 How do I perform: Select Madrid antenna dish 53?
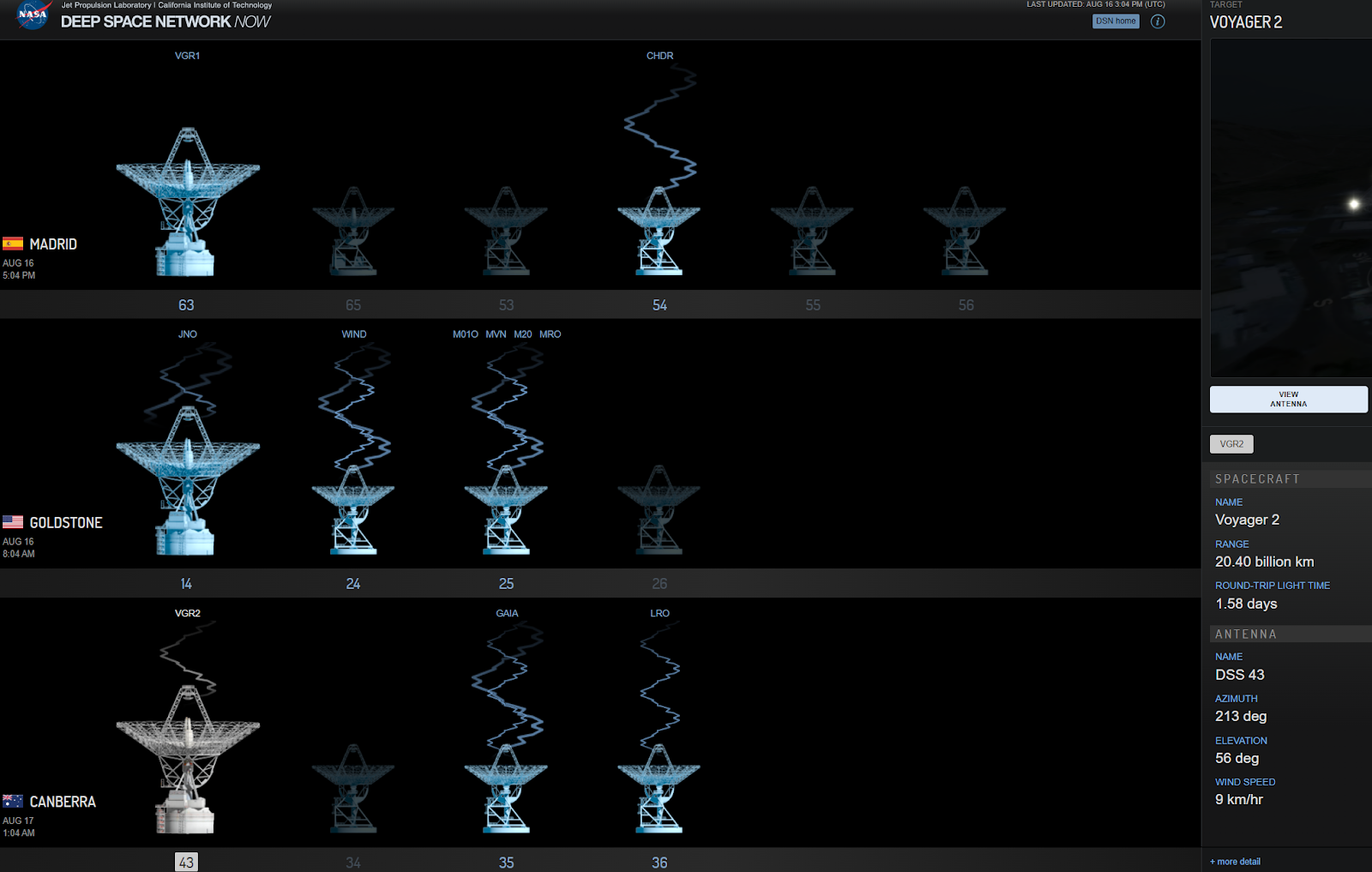coord(506,231)
